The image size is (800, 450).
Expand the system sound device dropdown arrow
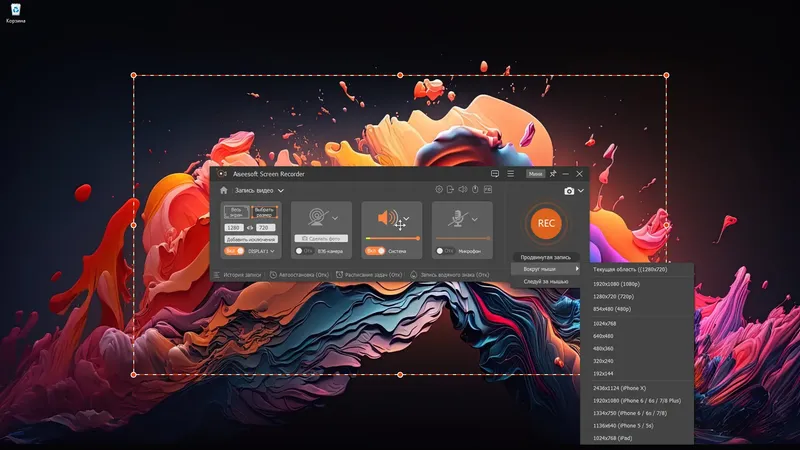pos(406,218)
